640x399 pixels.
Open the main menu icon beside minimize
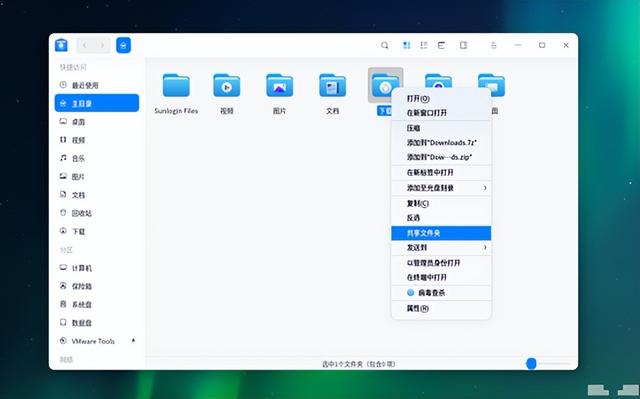click(x=493, y=45)
